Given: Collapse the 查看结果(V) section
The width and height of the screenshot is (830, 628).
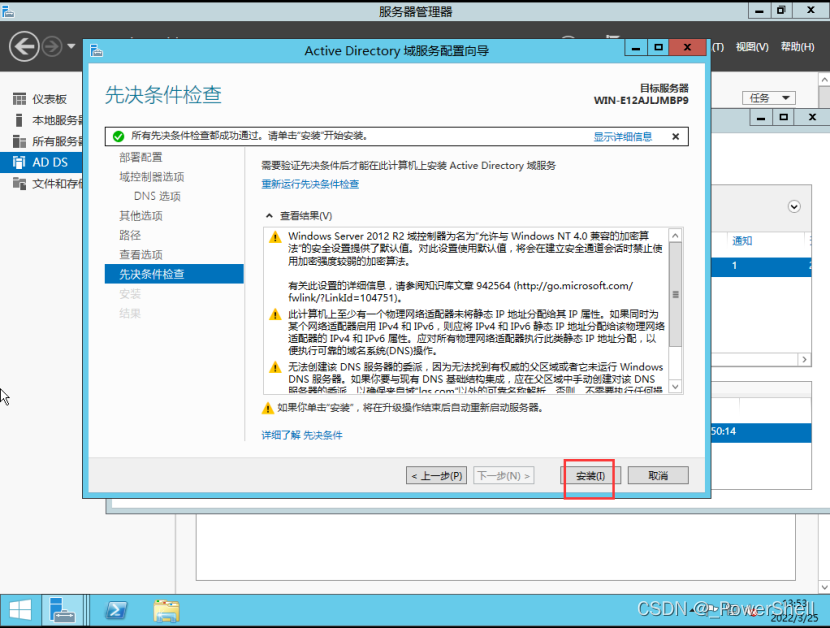Looking at the screenshot, I should pyautogui.click(x=269, y=216).
